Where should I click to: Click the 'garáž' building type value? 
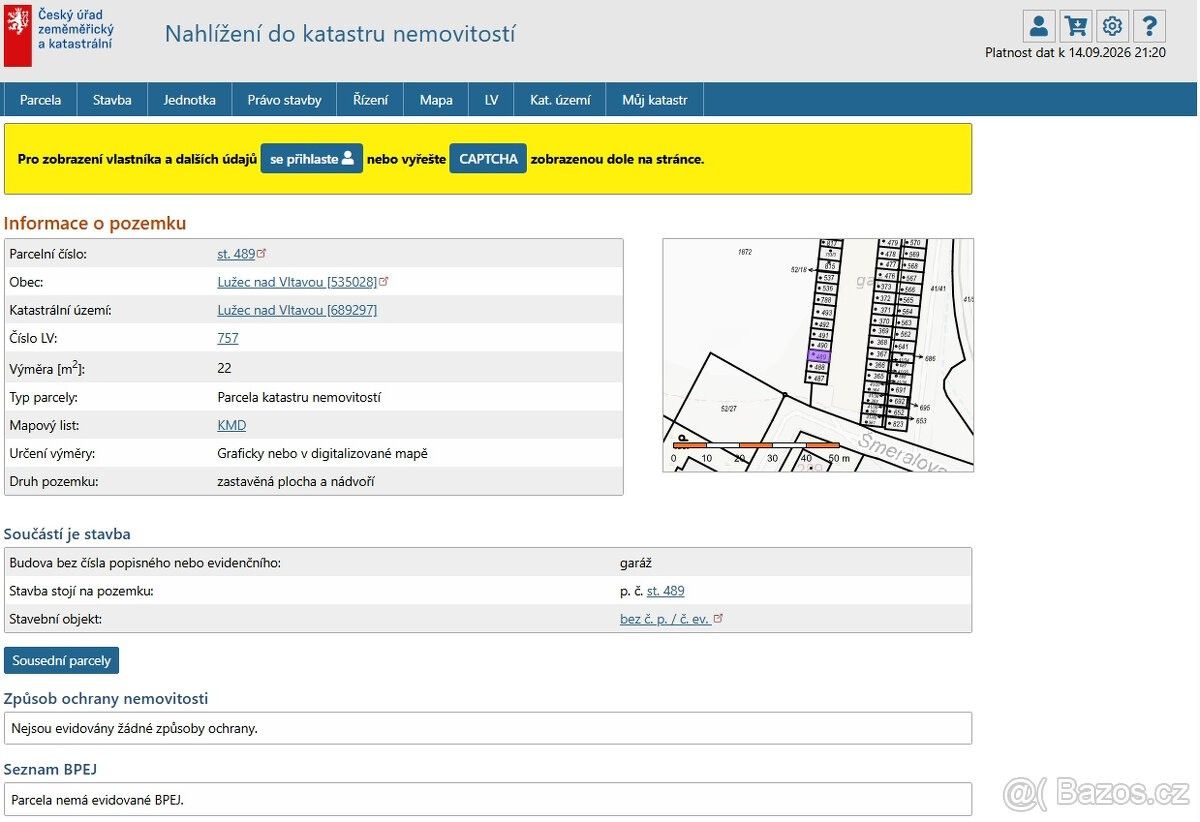pyautogui.click(x=637, y=563)
